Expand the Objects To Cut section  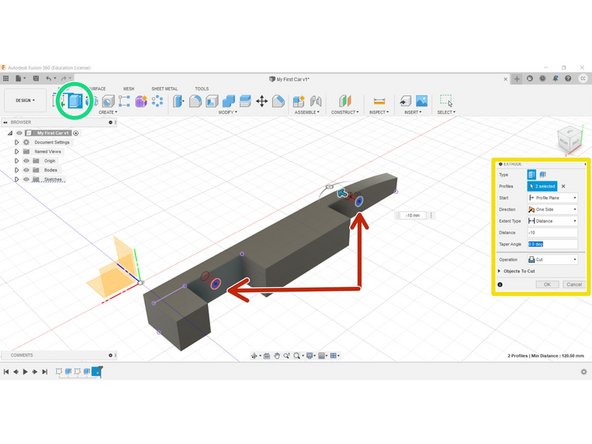point(500,271)
